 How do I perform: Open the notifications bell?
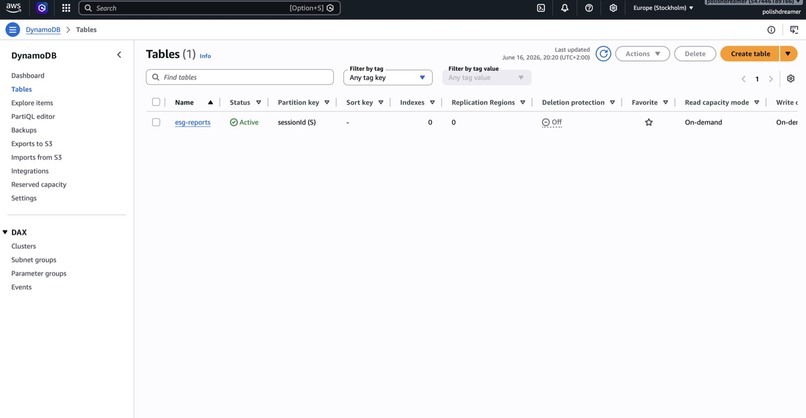pyautogui.click(x=564, y=8)
